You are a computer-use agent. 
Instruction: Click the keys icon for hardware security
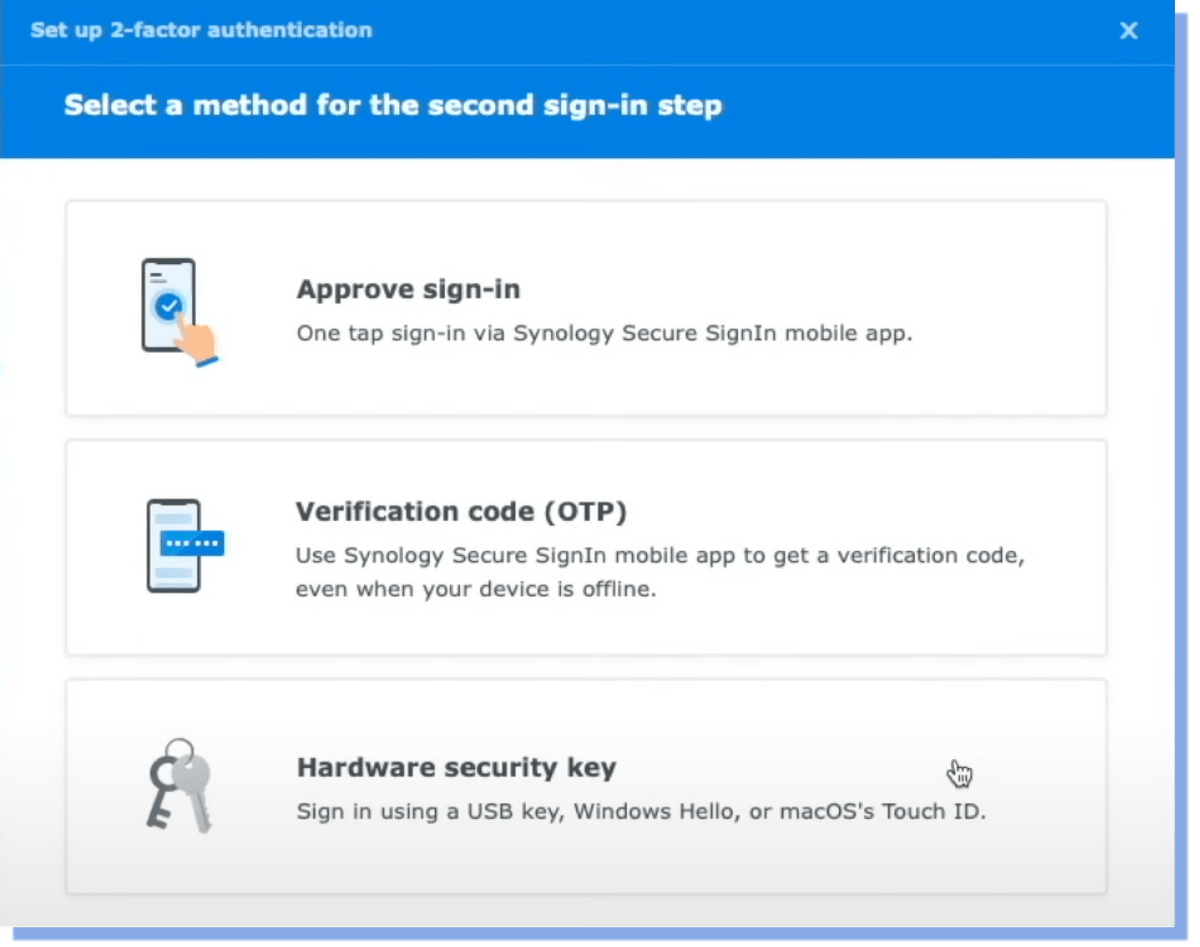pyautogui.click(x=180, y=786)
